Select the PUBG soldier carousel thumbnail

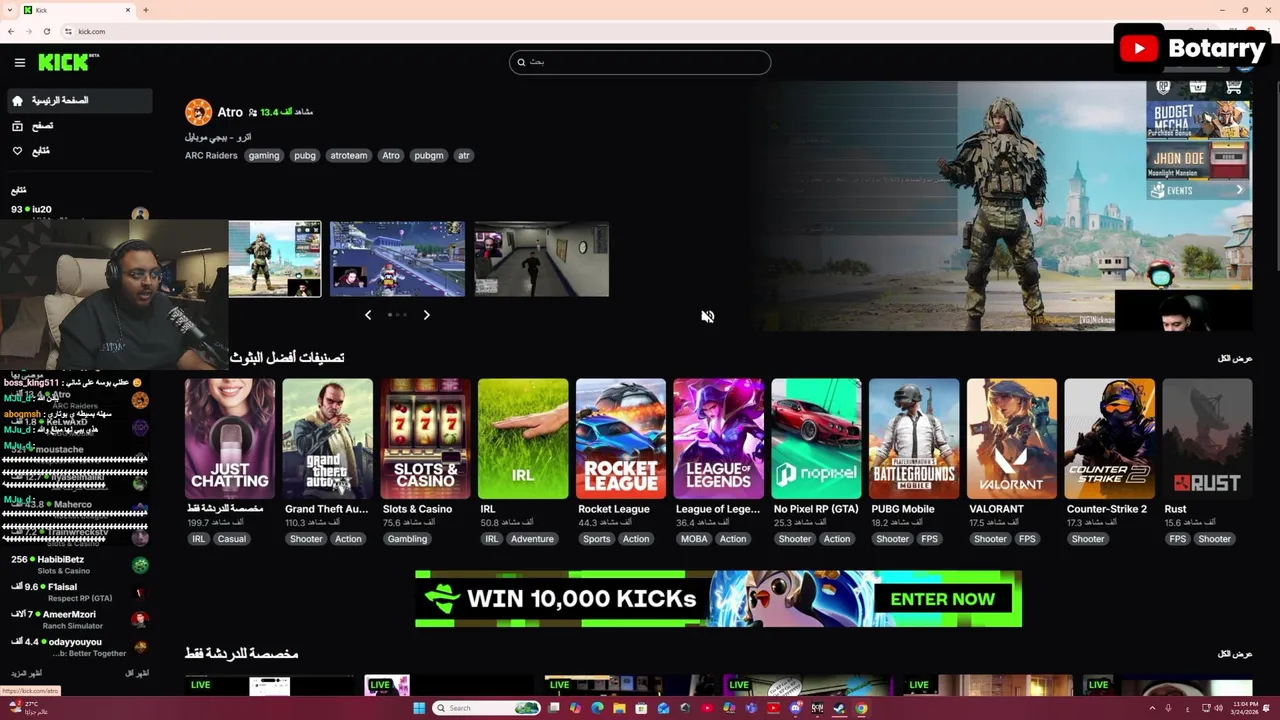click(x=275, y=259)
